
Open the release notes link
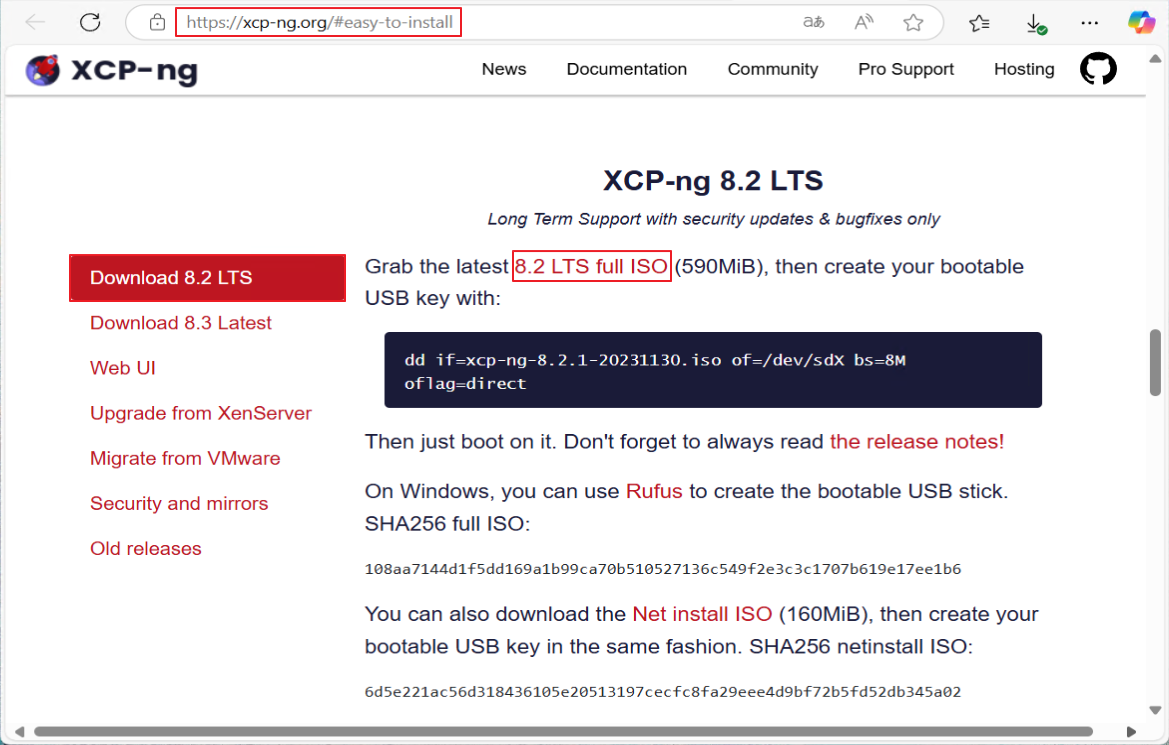click(x=917, y=441)
